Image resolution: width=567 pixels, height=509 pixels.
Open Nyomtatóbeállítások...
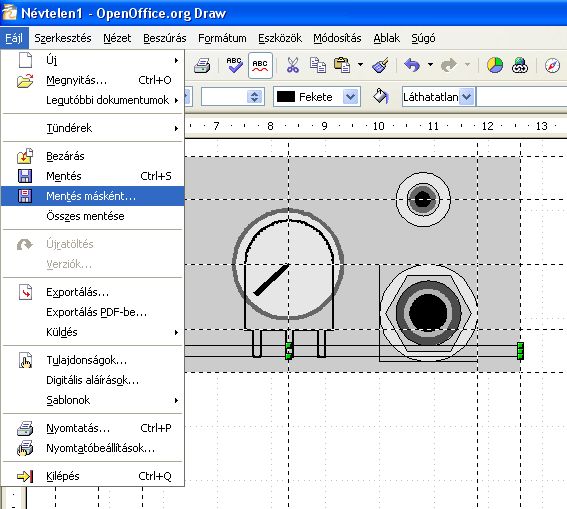(x=93, y=448)
